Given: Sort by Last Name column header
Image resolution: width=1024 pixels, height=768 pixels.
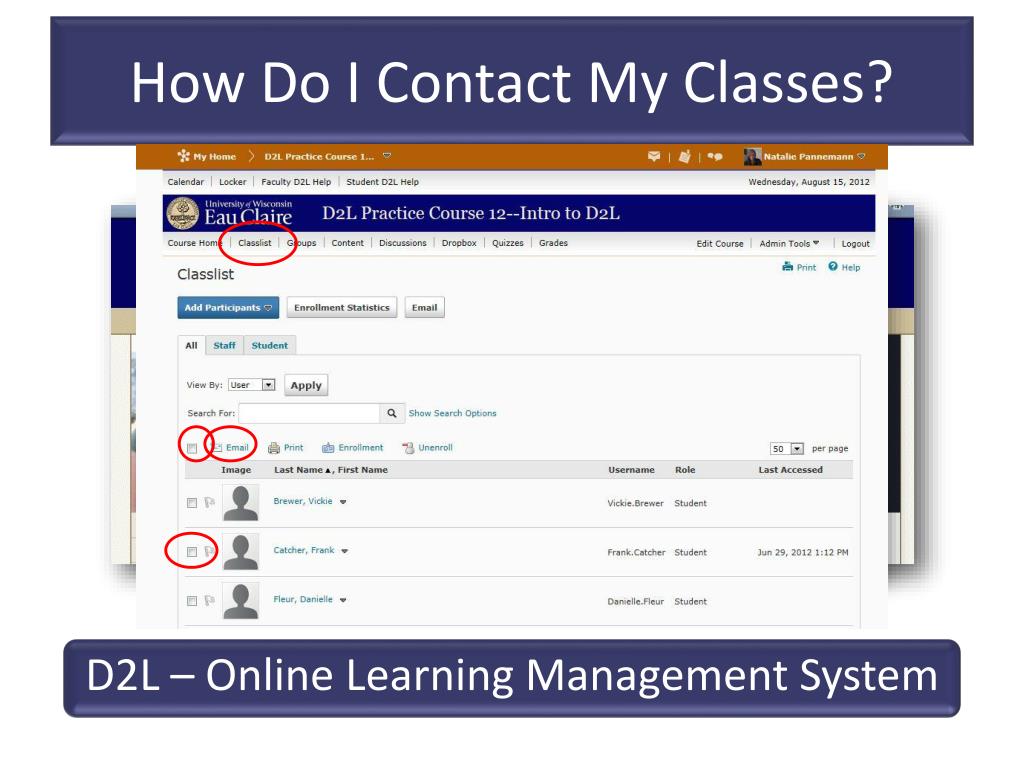Looking at the screenshot, I should coord(298,470).
